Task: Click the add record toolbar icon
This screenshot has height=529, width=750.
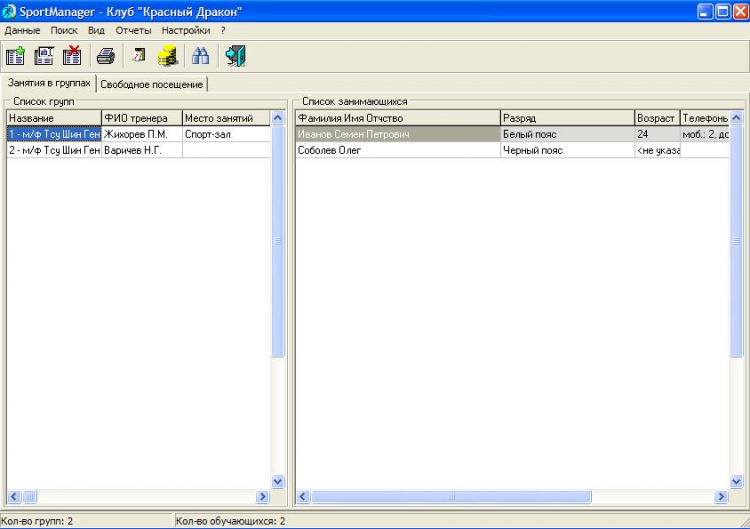Action: coord(15,56)
